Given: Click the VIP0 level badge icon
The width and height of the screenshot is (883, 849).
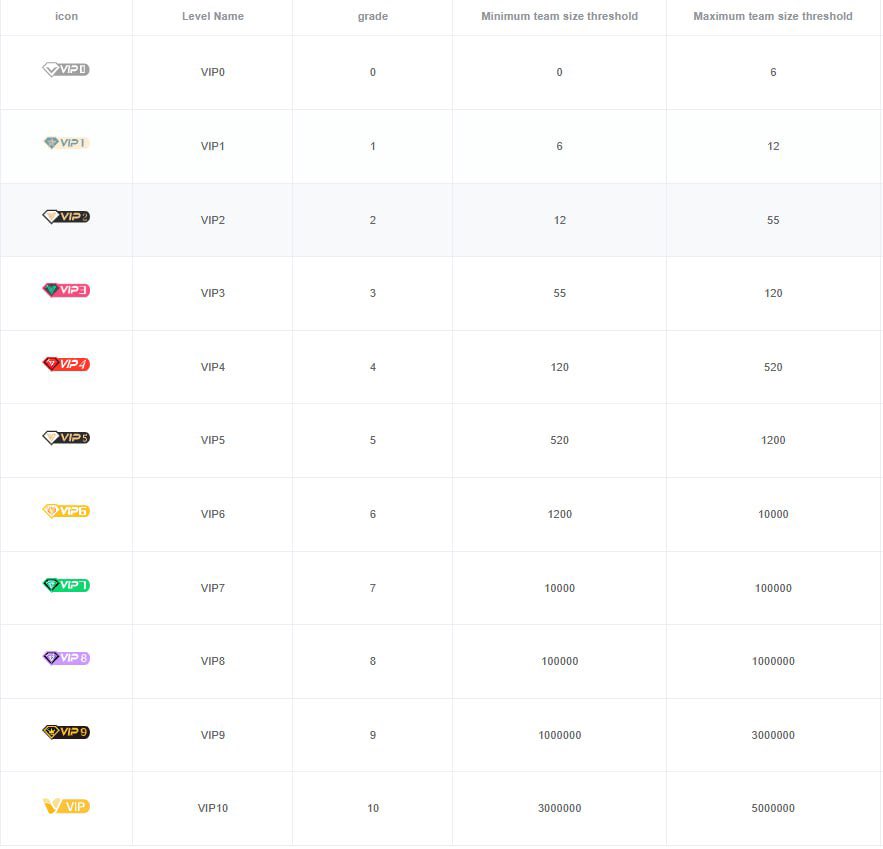Looking at the screenshot, I should coord(66,71).
